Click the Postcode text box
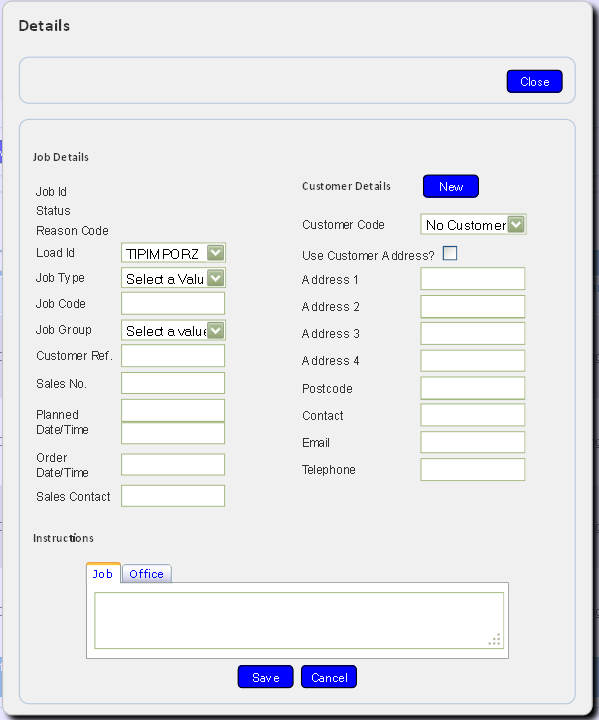Screen dimensions: 599x720 pyautogui.click(x=473, y=388)
